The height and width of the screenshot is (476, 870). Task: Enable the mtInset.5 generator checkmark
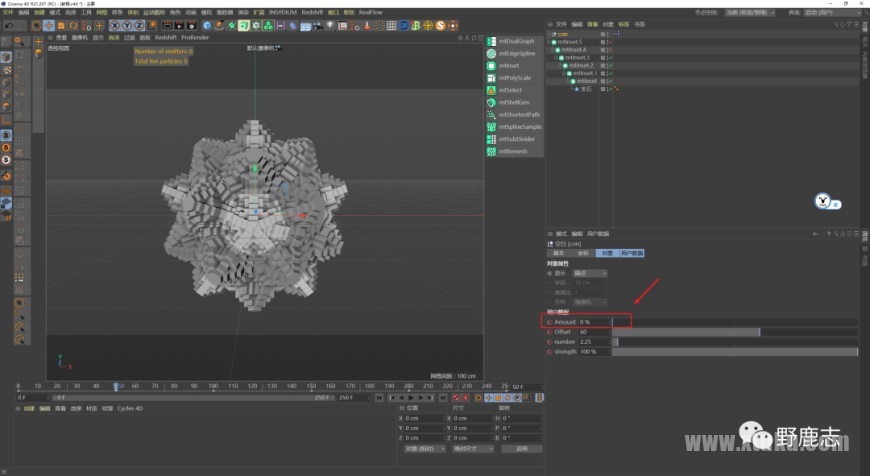[x=610, y=42]
